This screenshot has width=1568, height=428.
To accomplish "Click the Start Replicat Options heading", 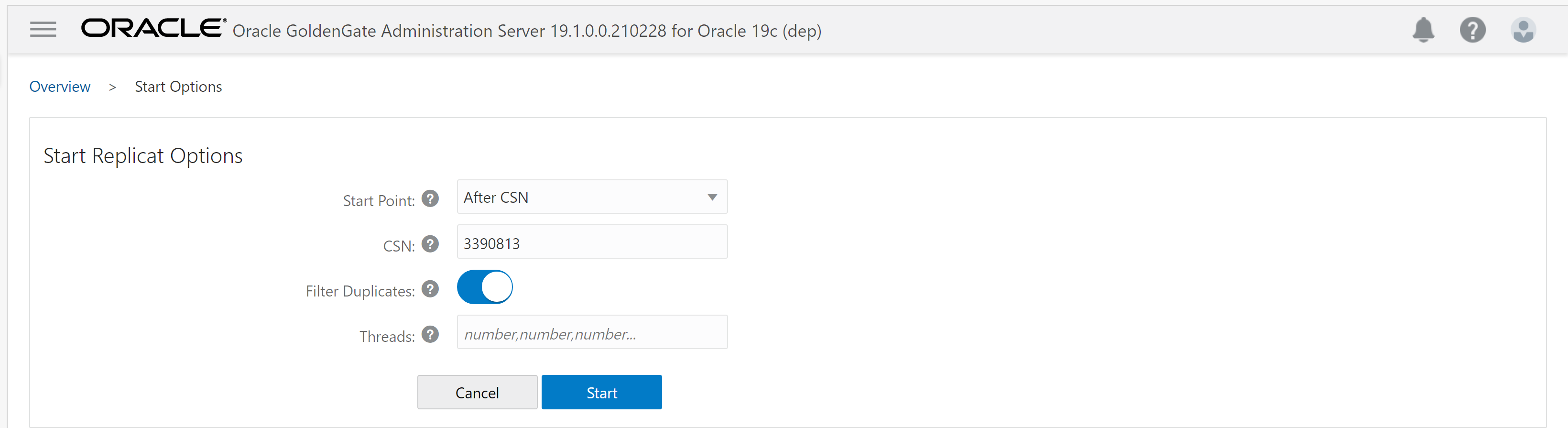I will tap(143, 156).
